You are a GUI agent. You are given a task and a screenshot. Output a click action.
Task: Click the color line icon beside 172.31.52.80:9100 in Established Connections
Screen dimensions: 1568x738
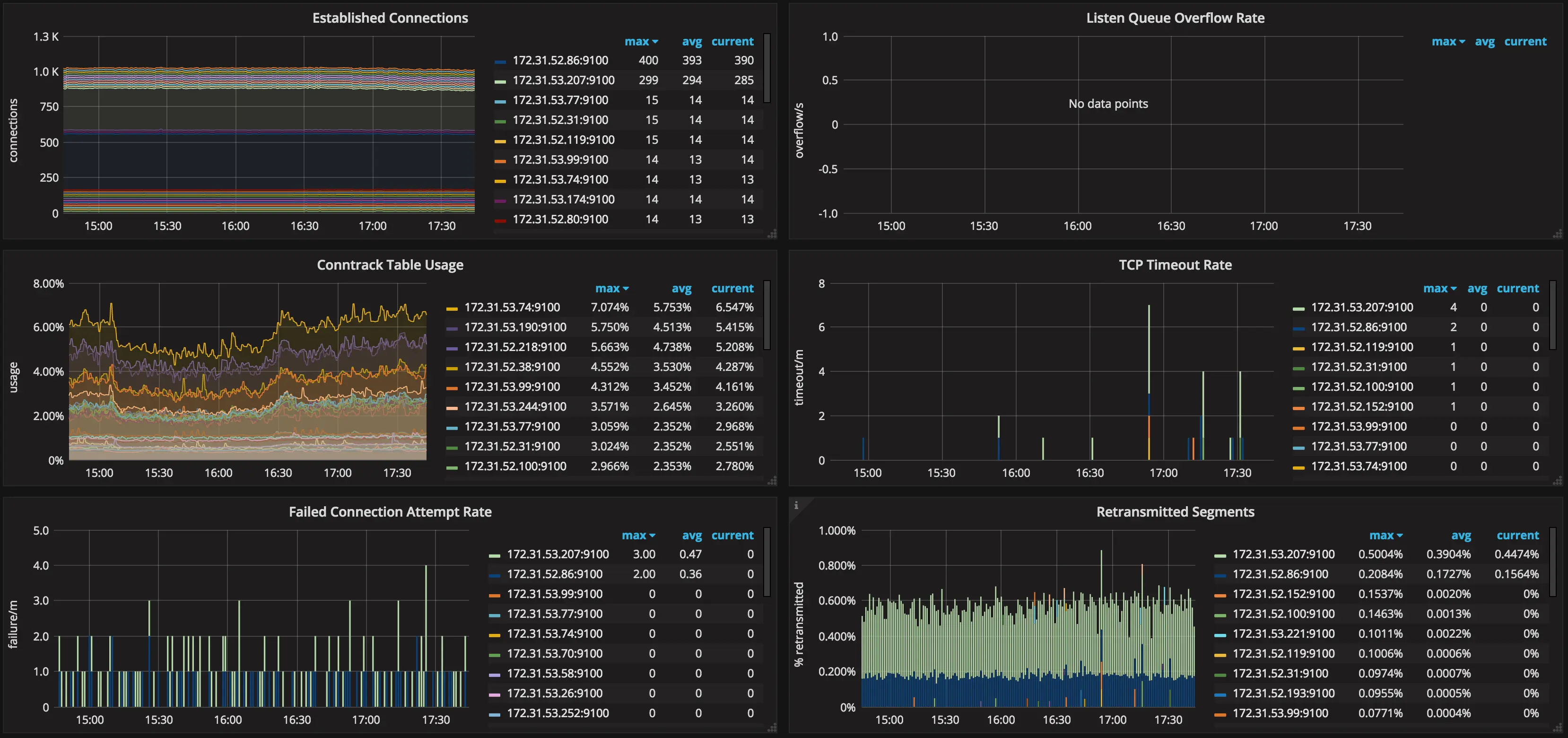500,220
